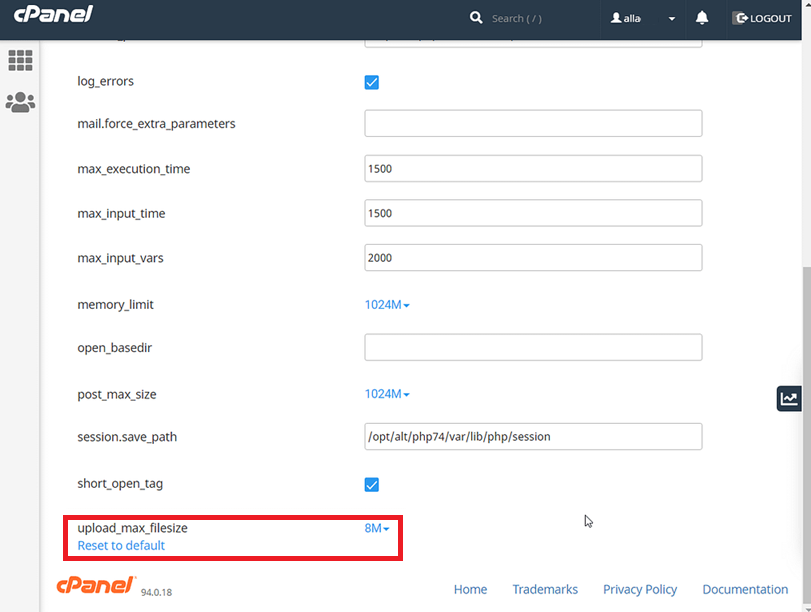Uncheck the short_open_tag option
The height and width of the screenshot is (612, 811).
[371, 484]
